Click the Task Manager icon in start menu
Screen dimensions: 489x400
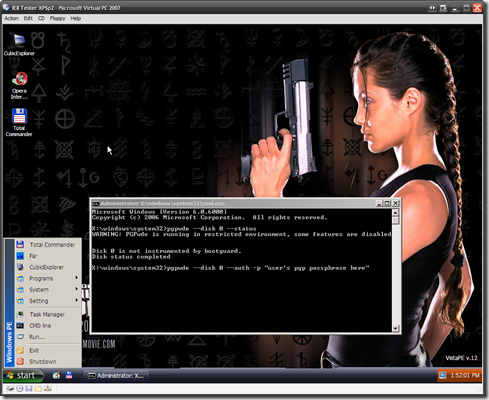point(20,314)
